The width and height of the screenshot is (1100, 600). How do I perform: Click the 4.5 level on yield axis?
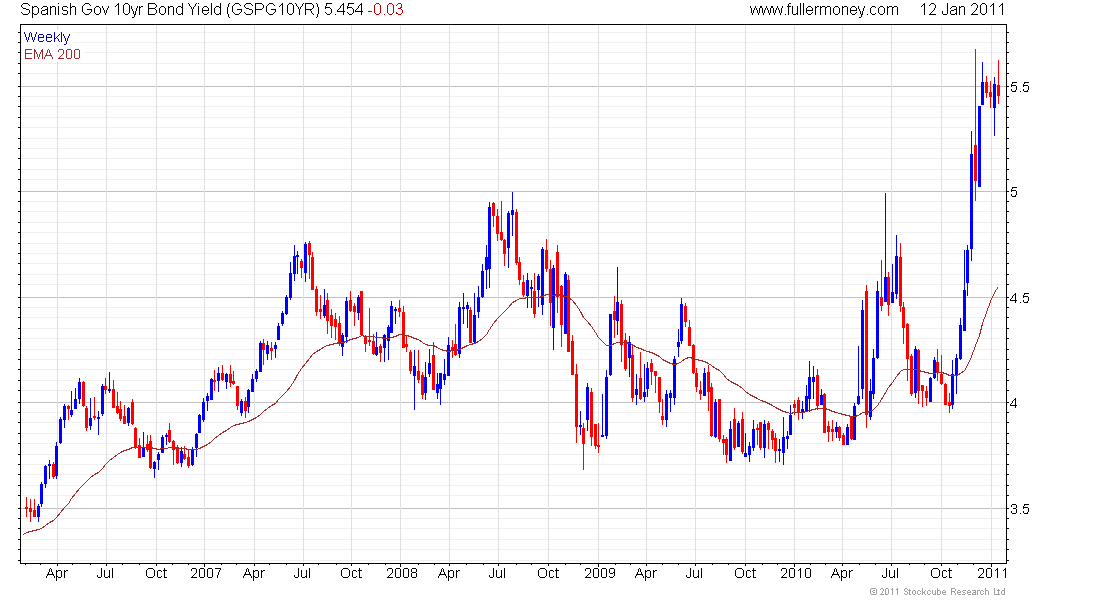1020,298
